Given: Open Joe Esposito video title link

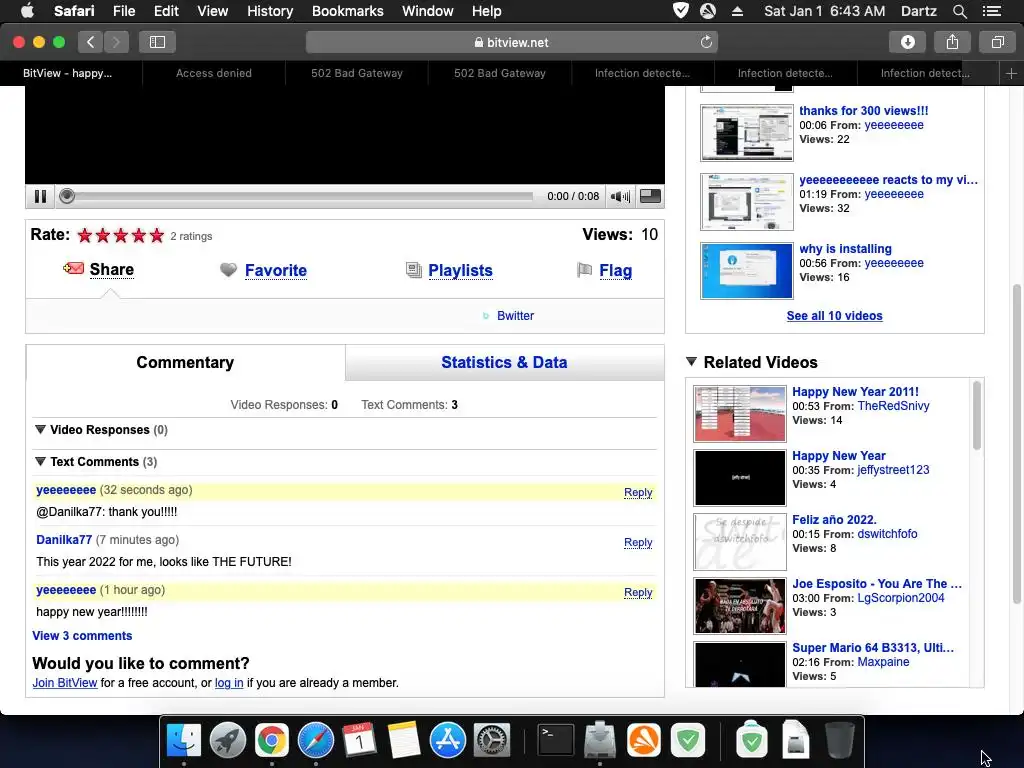Looking at the screenshot, I should [x=877, y=584].
